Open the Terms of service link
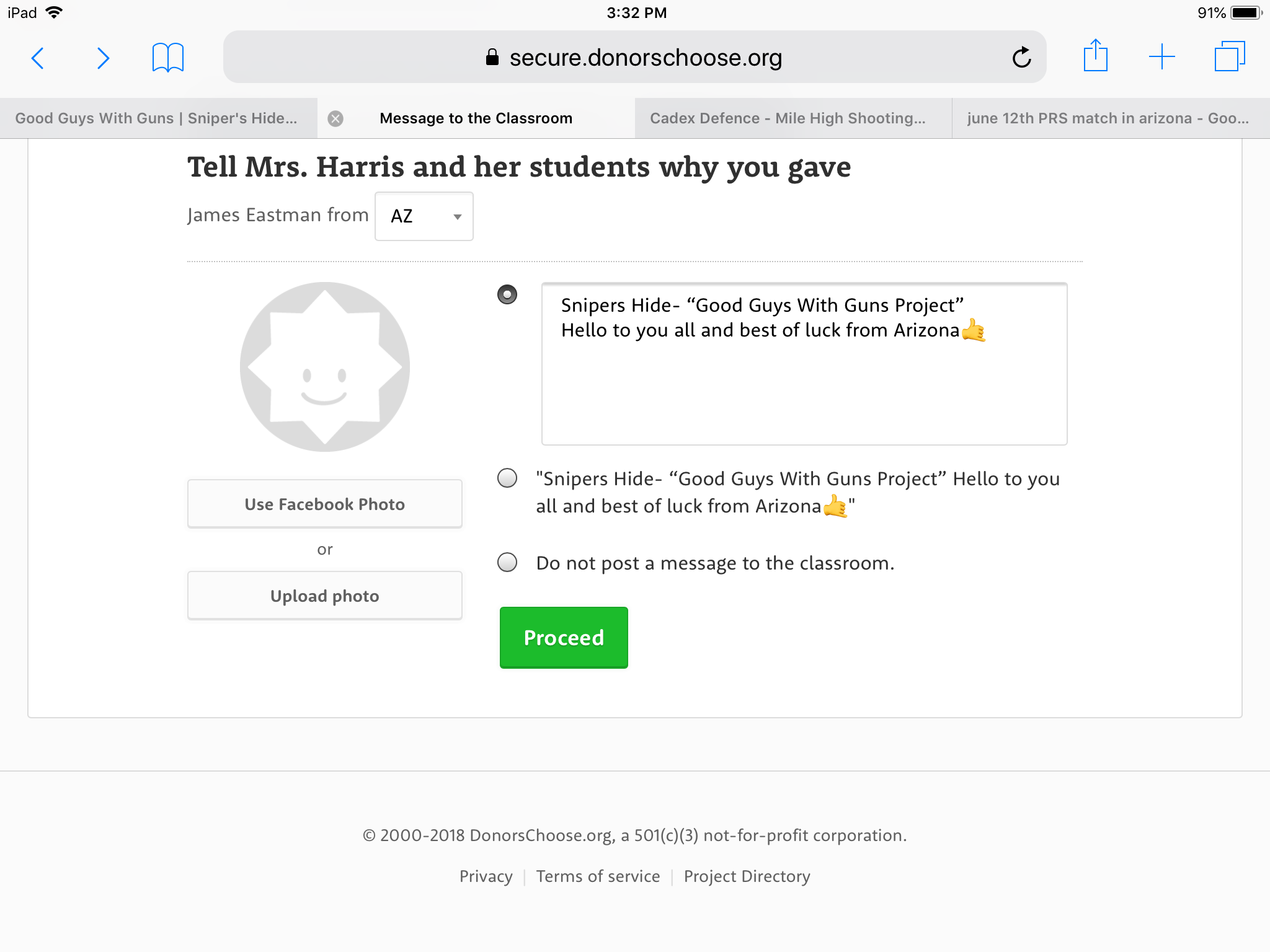The image size is (1270, 952). tap(598, 876)
